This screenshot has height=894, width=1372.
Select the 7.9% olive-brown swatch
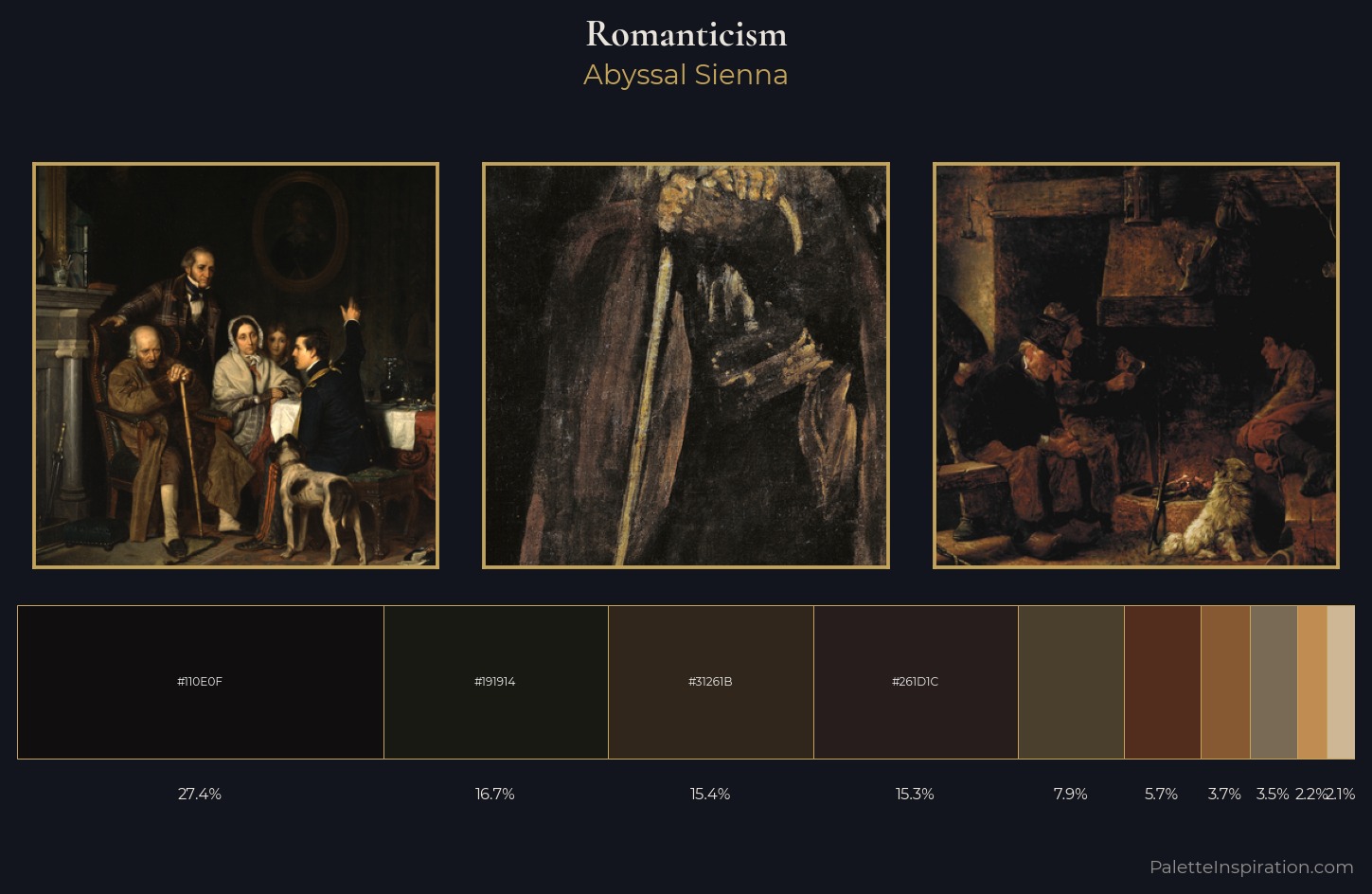[1071, 682]
